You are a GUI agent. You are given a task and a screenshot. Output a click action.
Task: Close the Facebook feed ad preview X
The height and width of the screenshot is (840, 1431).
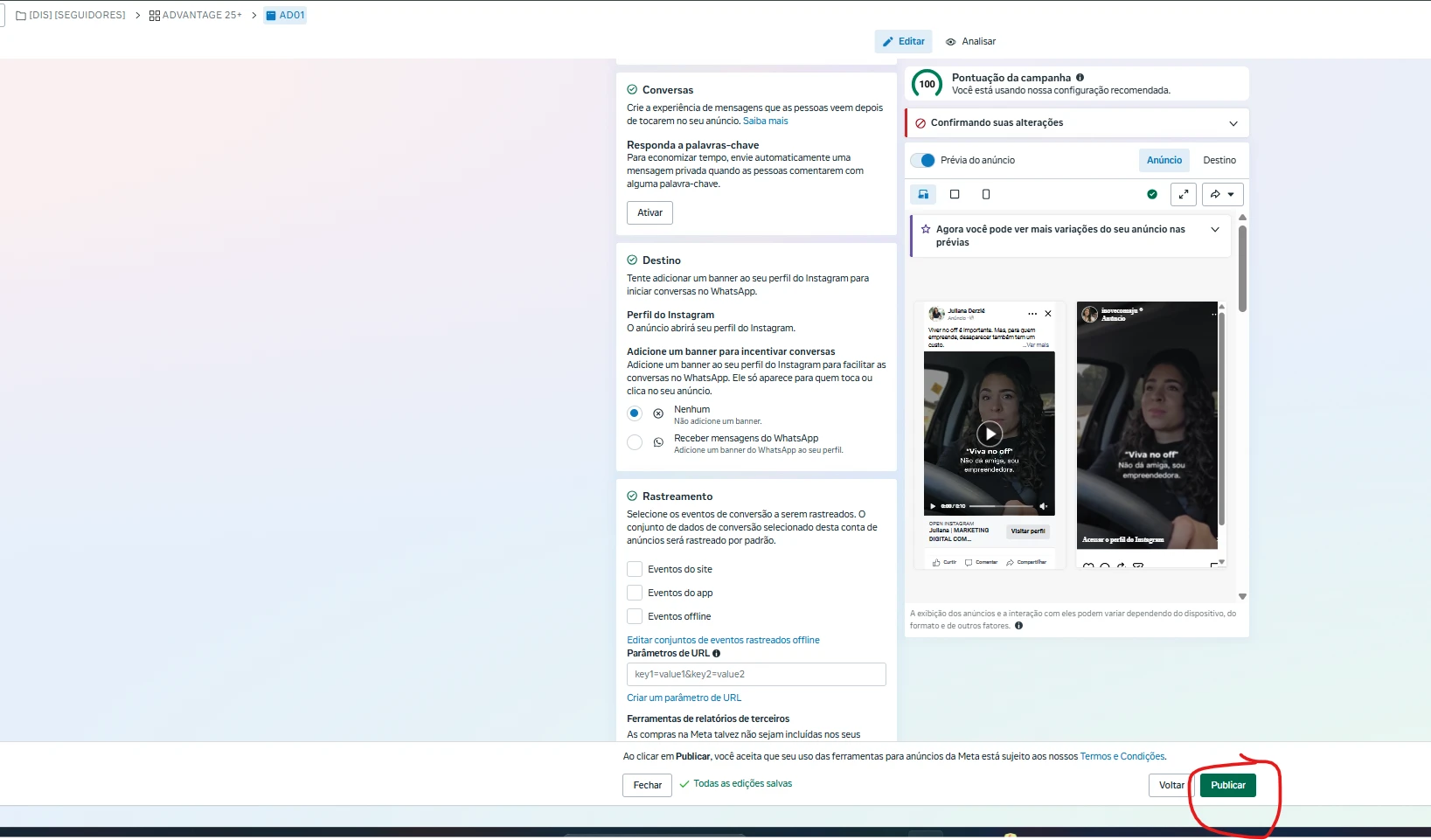click(x=1048, y=314)
